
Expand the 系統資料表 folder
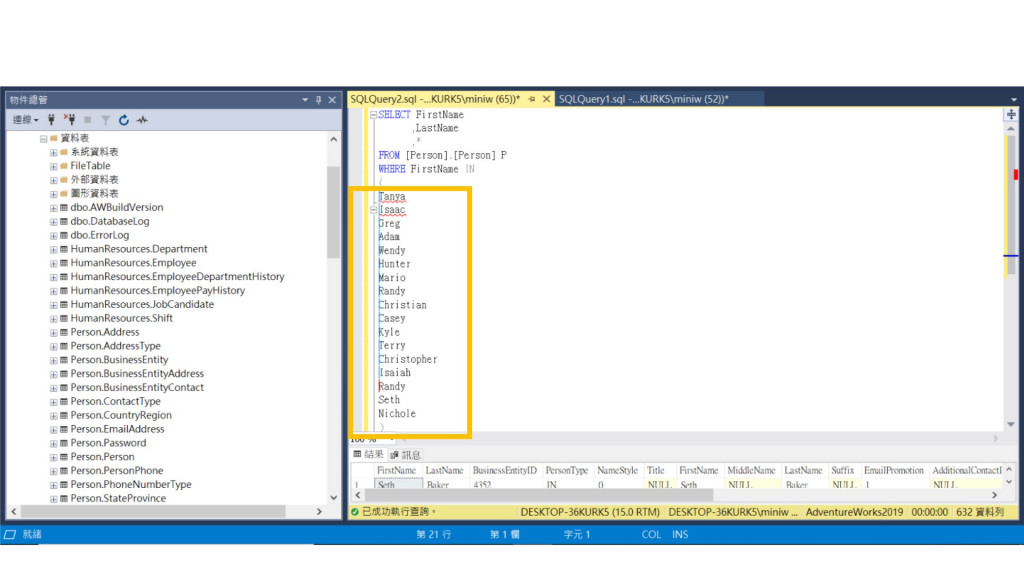point(54,153)
